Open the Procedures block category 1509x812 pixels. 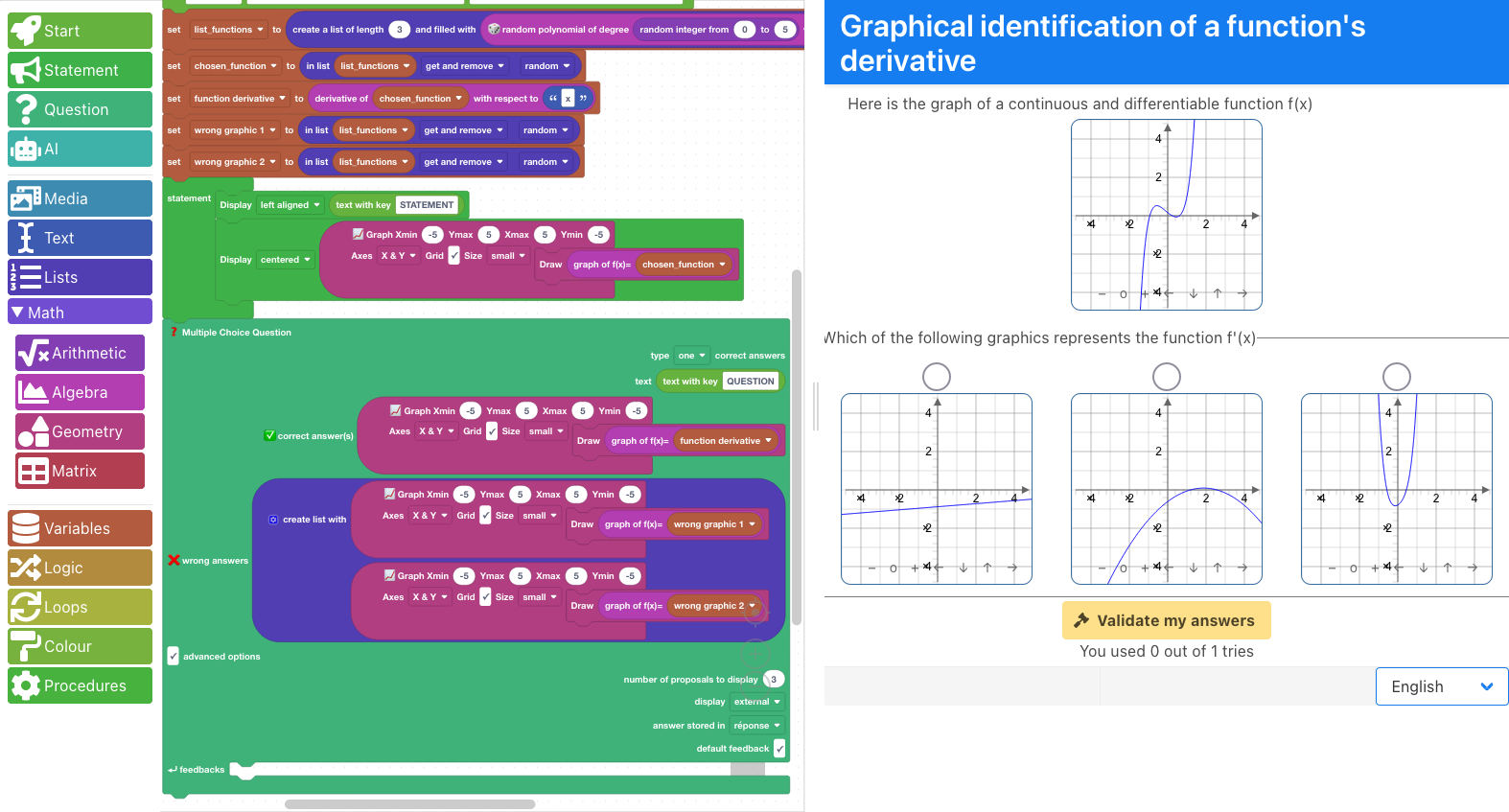click(81, 685)
